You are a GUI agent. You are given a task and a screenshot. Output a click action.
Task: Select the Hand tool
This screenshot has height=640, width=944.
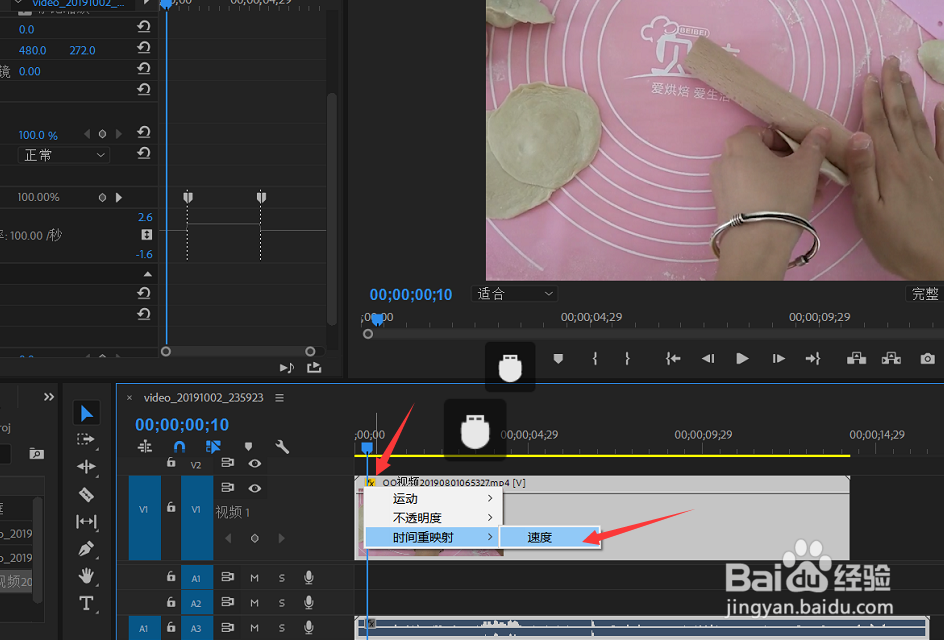pyautogui.click(x=86, y=576)
